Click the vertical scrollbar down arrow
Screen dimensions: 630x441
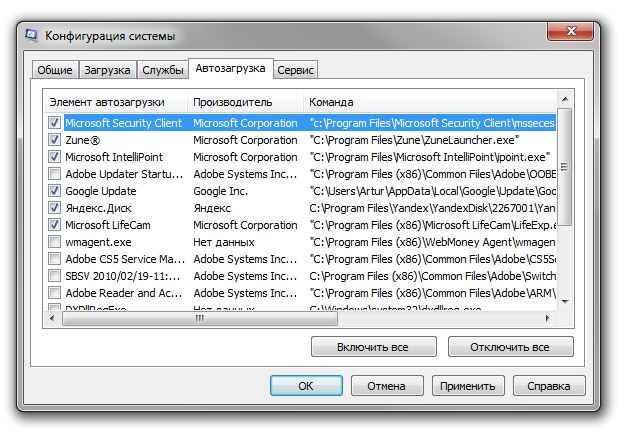(565, 301)
